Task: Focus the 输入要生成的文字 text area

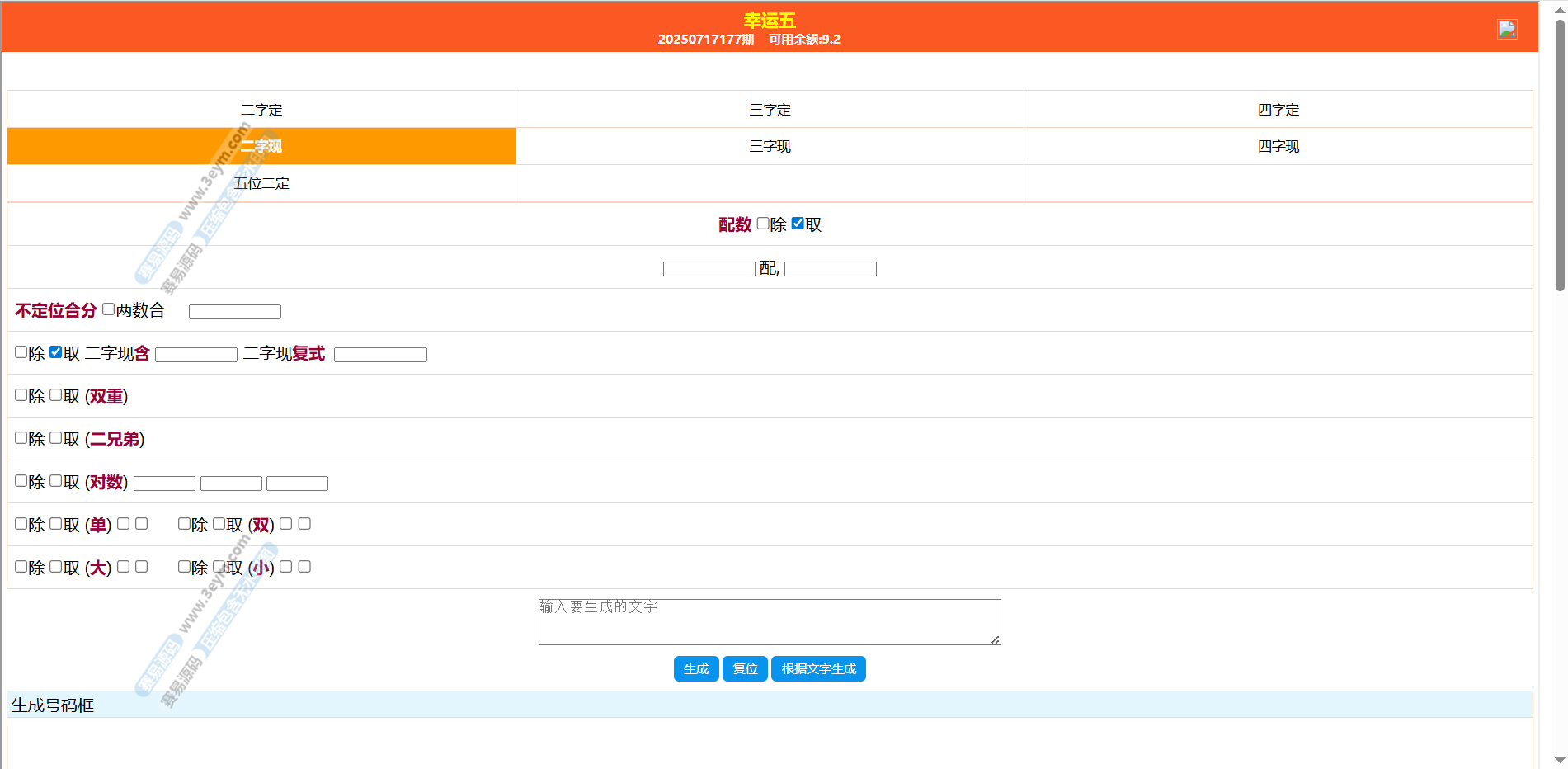Action: click(769, 622)
